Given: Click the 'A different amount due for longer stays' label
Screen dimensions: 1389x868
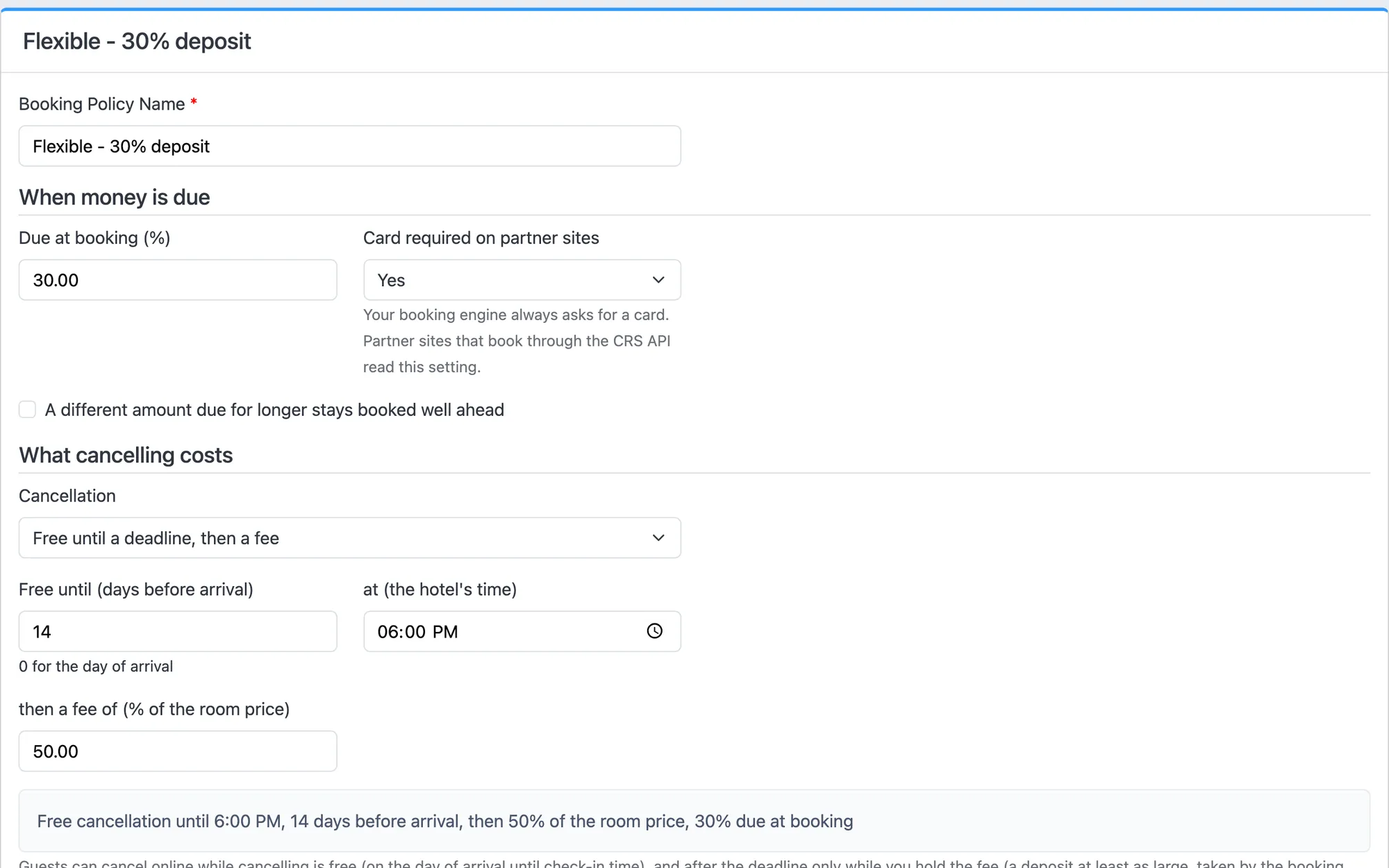Looking at the screenshot, I should (274, 410).
